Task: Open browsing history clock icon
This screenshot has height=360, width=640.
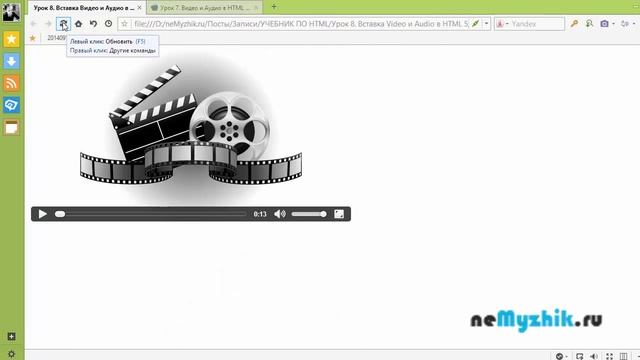Action: [x=108, y=24]
